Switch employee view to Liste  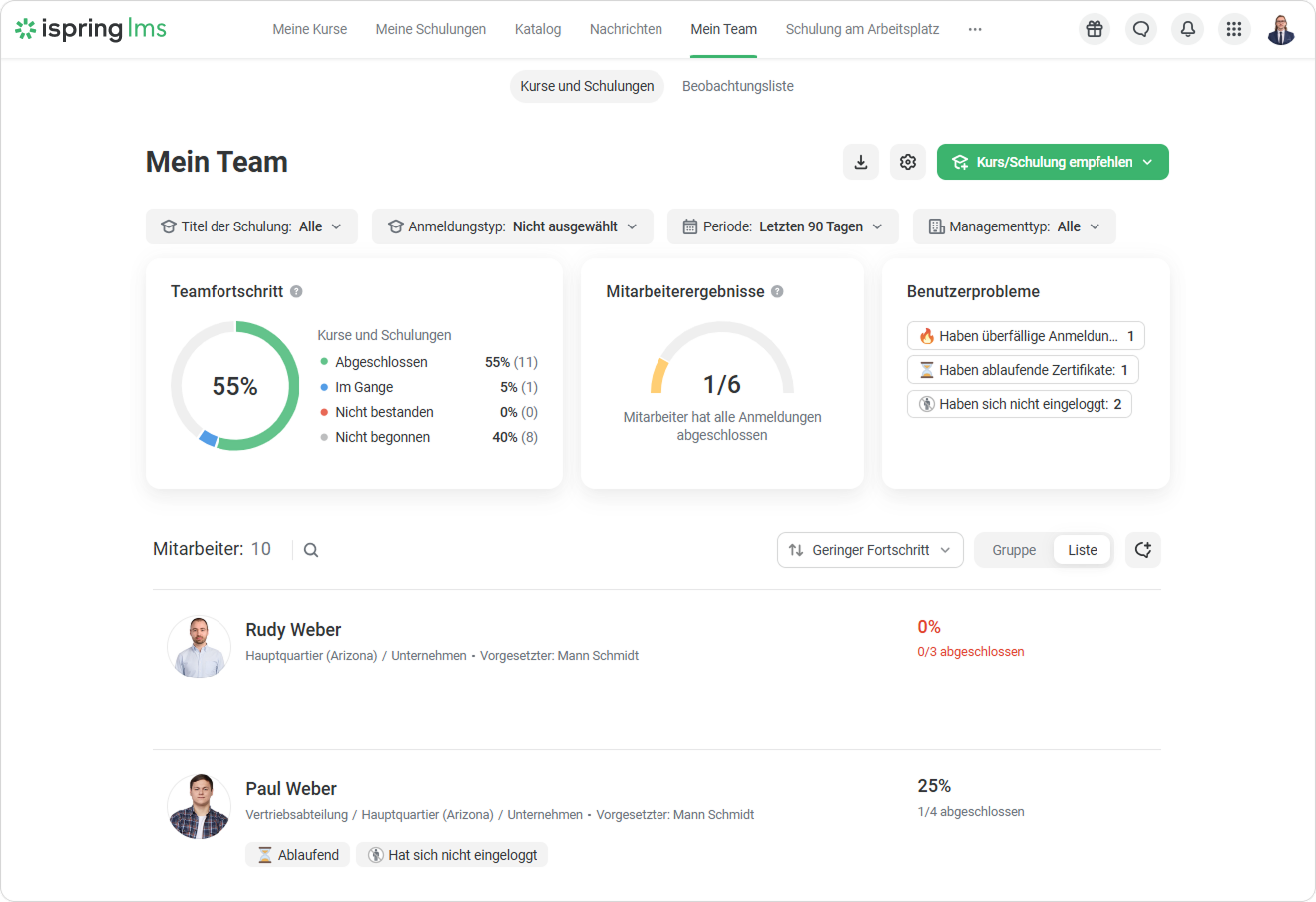pos(1082,550)
